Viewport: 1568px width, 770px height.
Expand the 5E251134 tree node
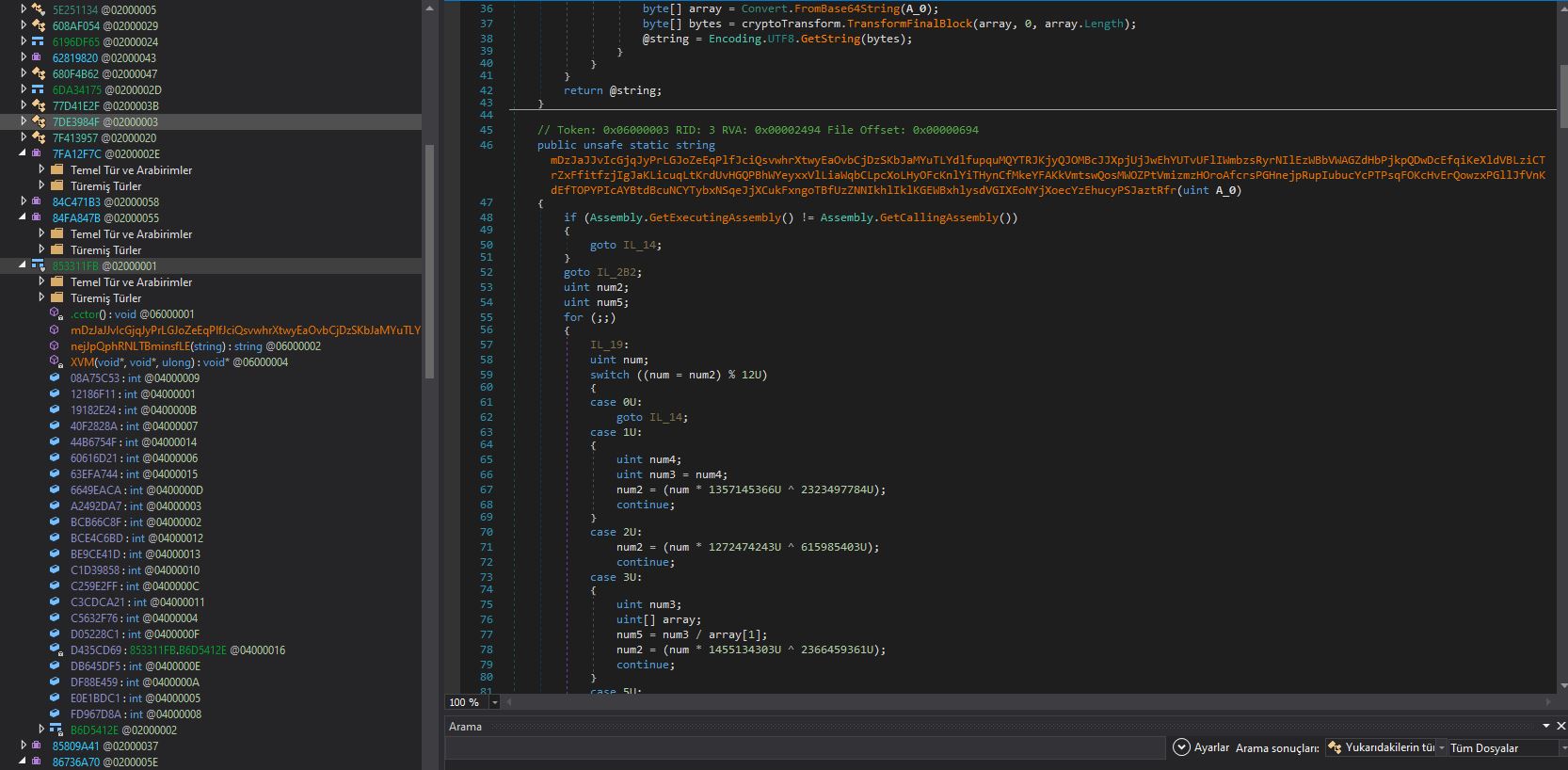[x=24, y=9]
